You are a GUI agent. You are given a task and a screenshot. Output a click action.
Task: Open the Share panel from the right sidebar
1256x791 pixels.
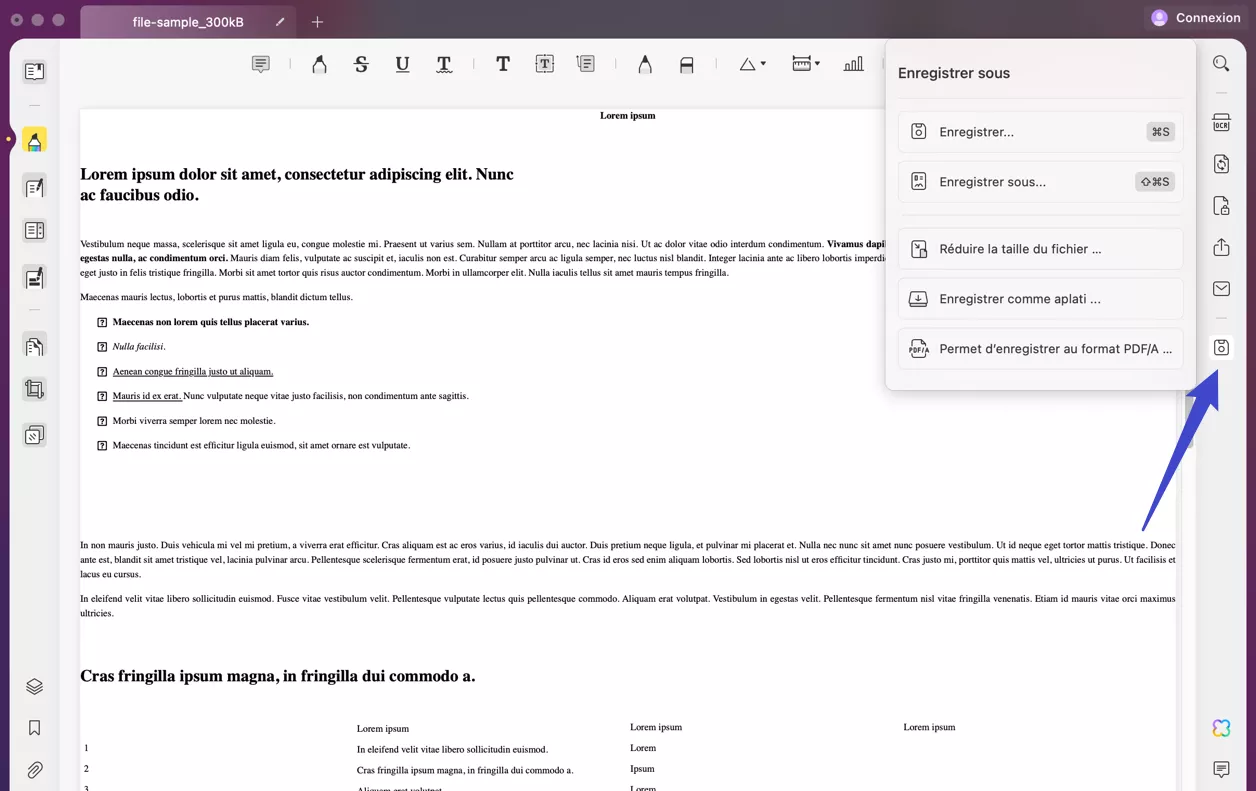point(1221,247)
